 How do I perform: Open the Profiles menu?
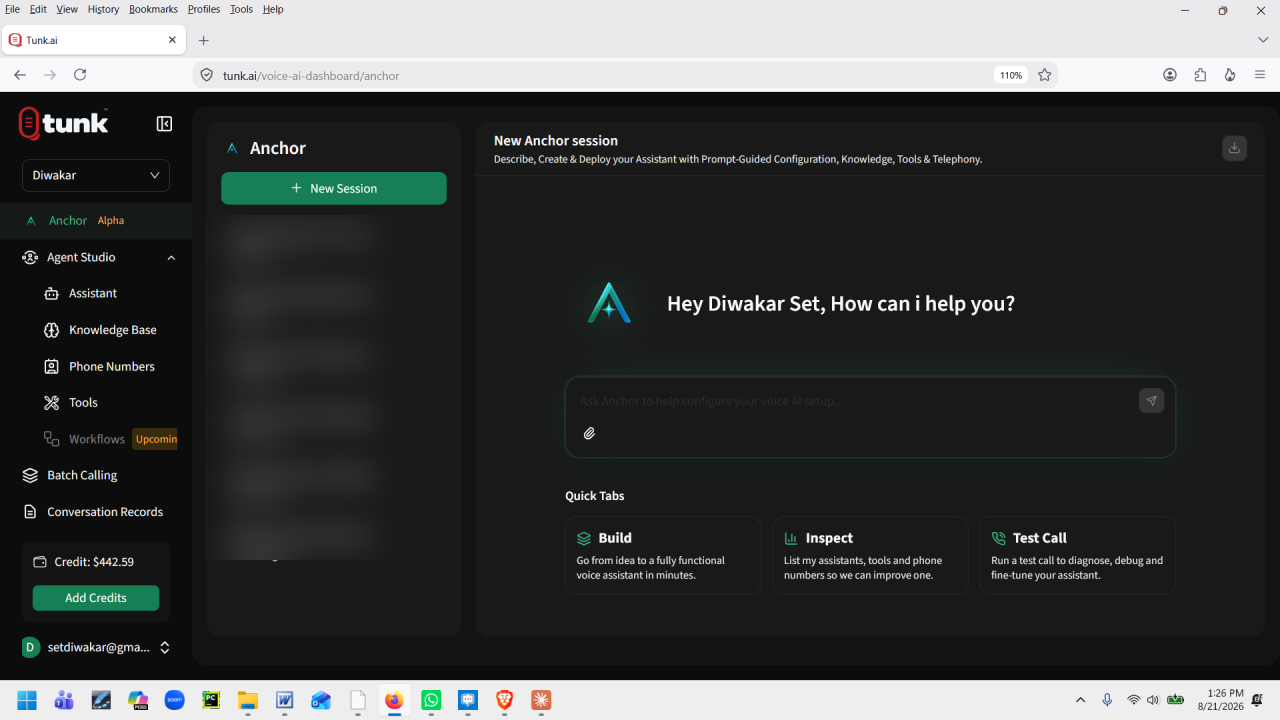204,9
